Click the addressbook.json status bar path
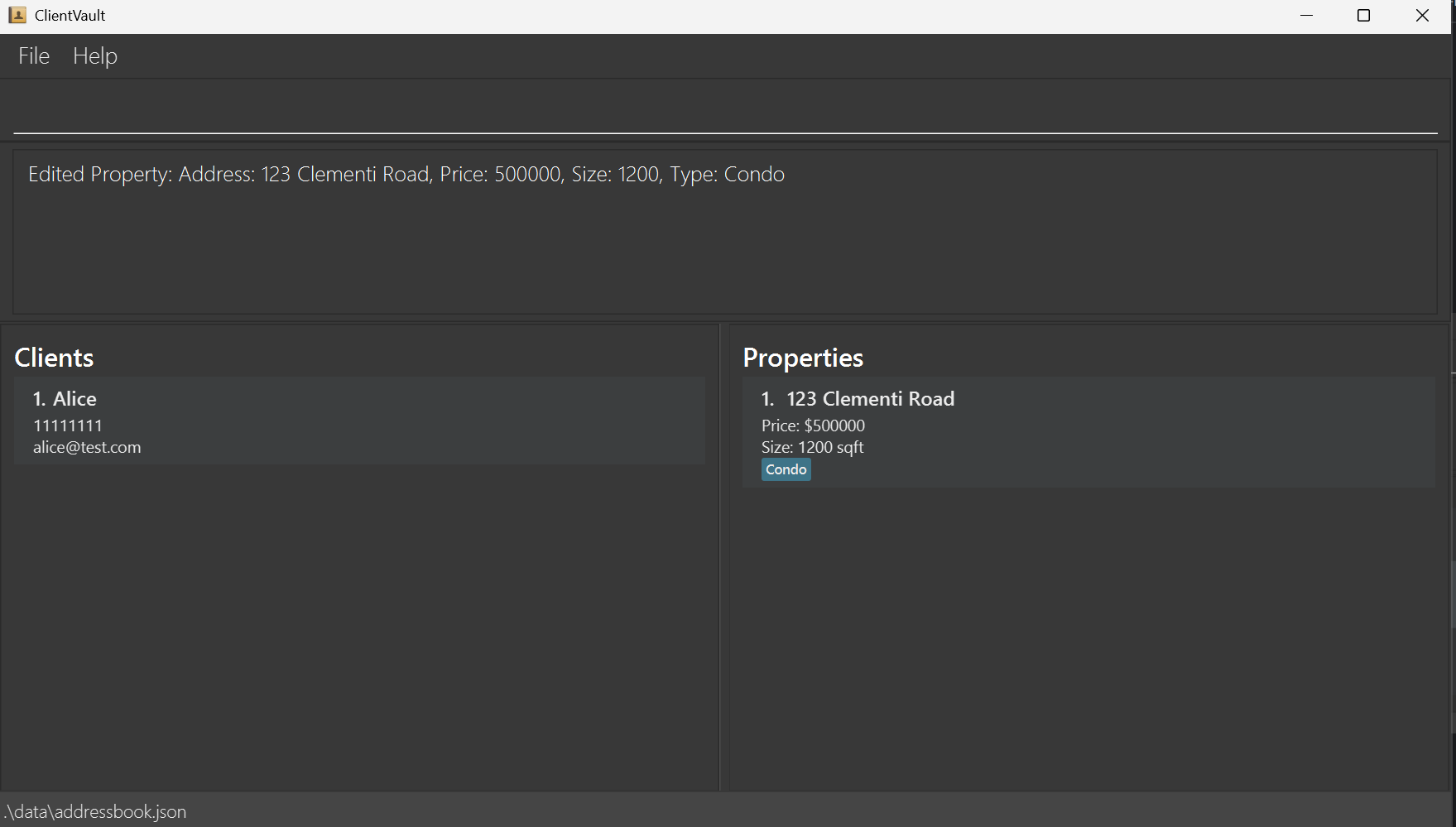 tap(95, 811)
